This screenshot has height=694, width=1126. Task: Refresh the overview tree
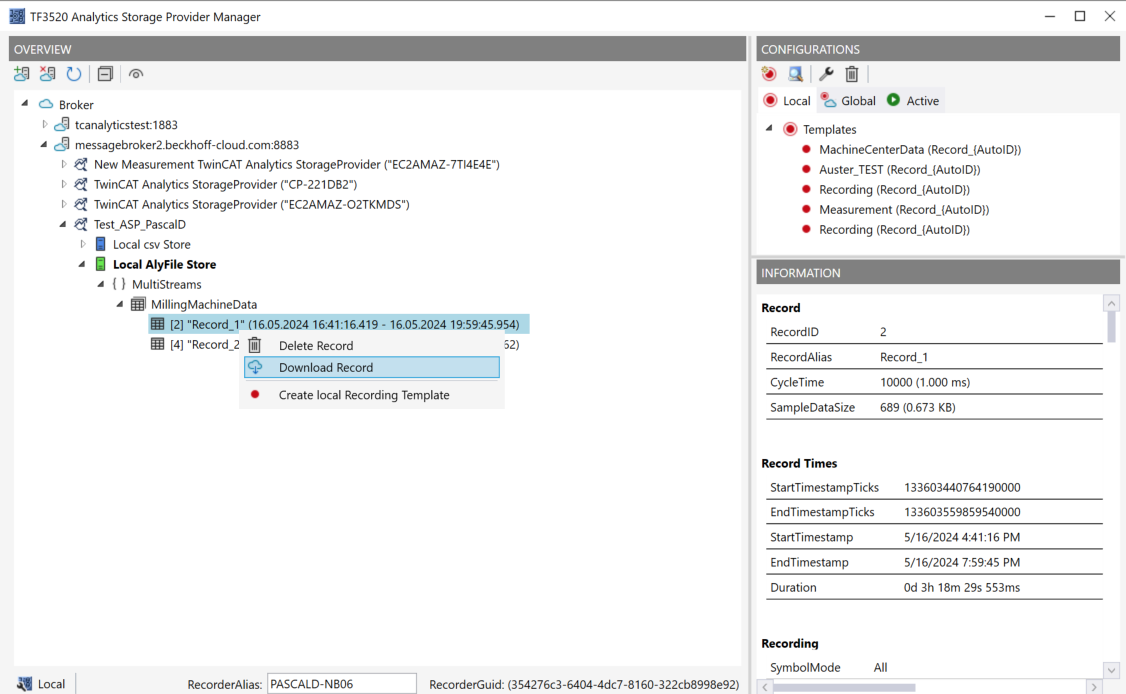point(74,74)
